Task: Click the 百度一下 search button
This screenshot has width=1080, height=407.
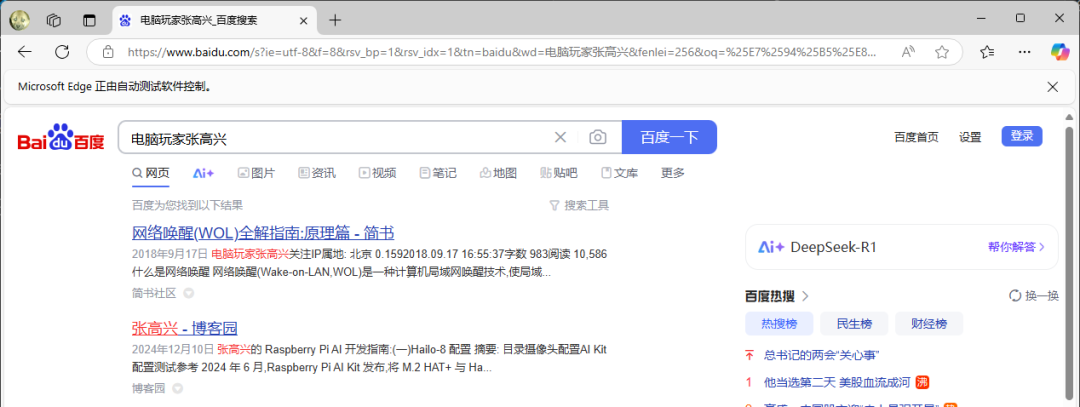Action: [x=669, y=137]
